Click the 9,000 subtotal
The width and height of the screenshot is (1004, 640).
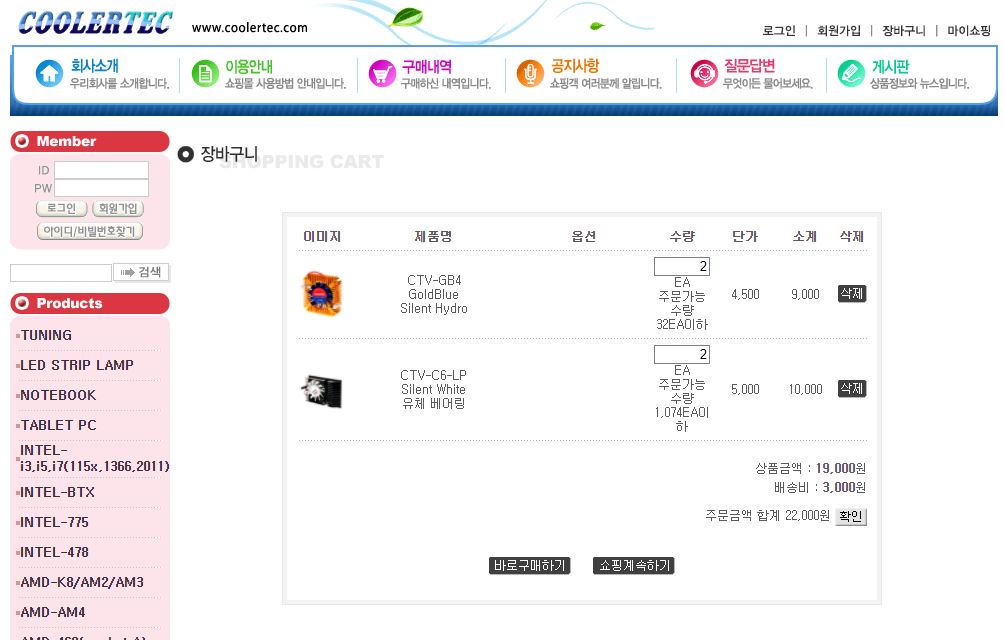click(805, 294)
